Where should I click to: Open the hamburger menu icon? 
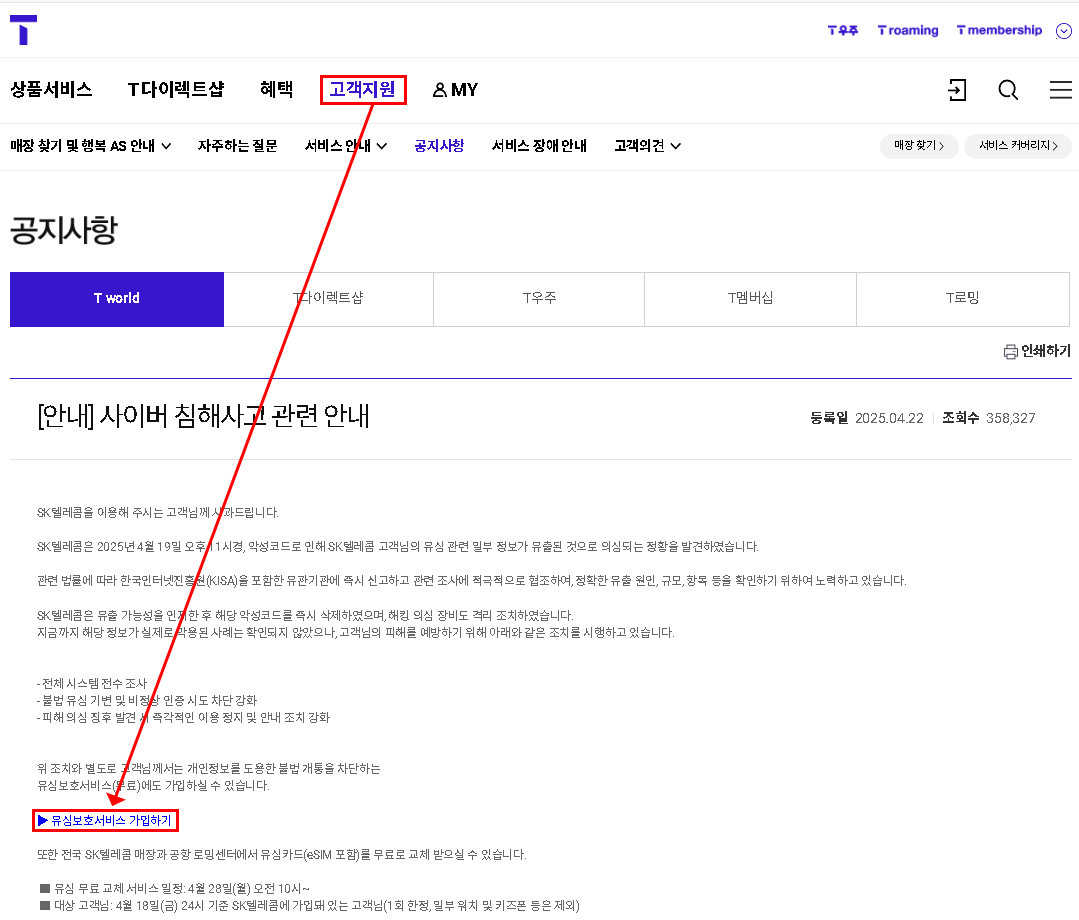1060,90
